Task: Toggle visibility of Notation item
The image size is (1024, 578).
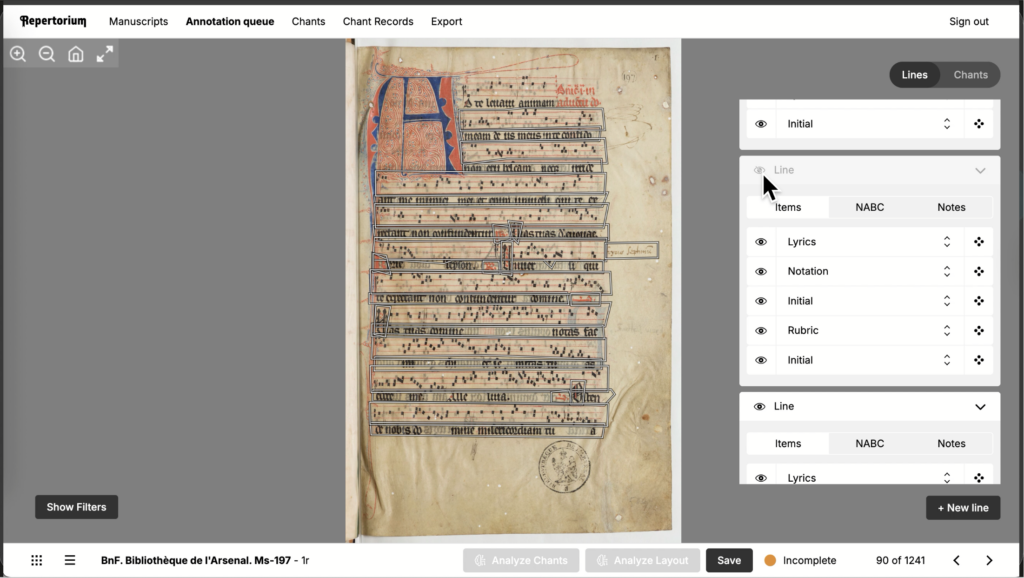Action: (x=761, y=271)
